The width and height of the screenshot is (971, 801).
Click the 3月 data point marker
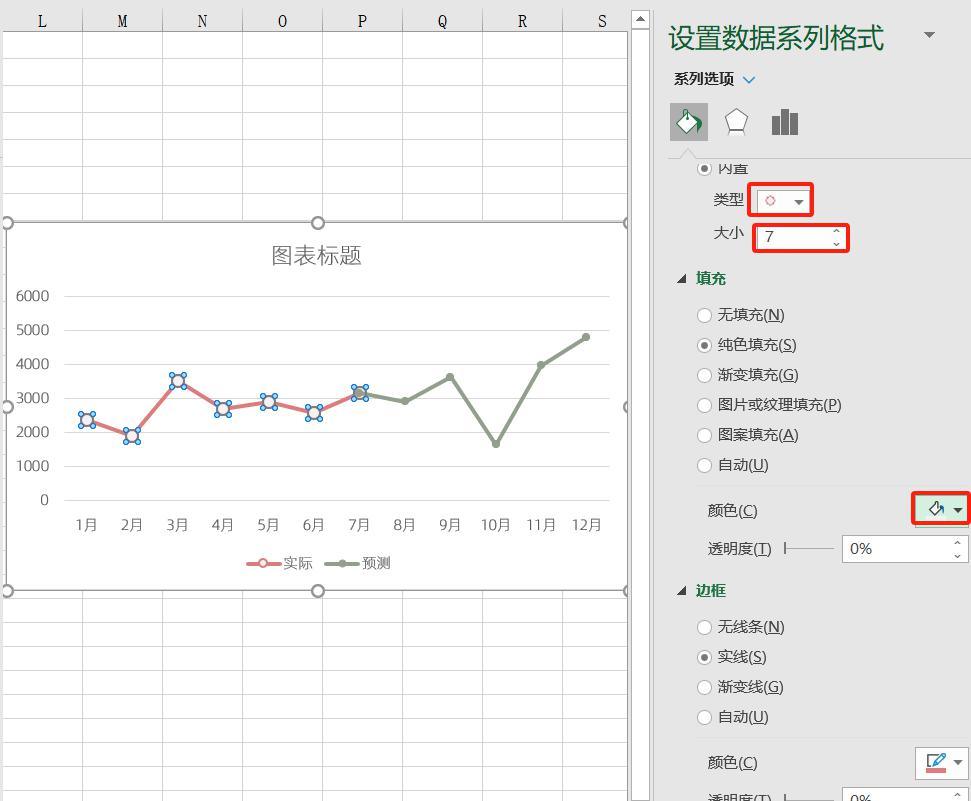click(x=178, y=381)
